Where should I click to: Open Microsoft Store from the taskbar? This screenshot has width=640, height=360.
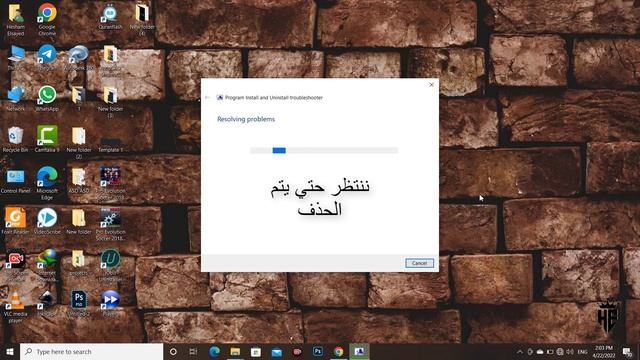[x=256, y=351]
